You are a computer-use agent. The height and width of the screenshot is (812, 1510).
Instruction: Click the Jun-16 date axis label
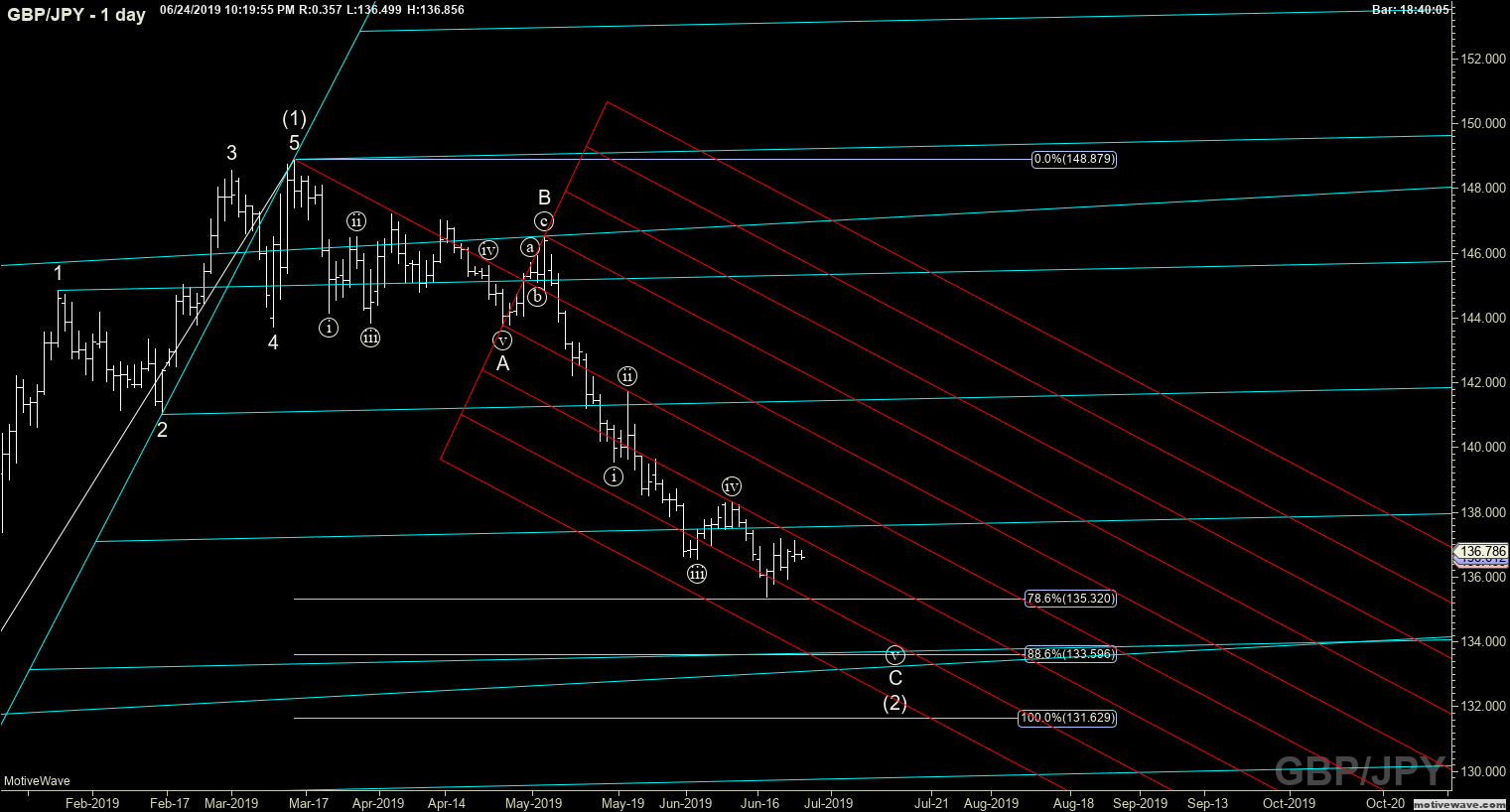tap(758, 803)
